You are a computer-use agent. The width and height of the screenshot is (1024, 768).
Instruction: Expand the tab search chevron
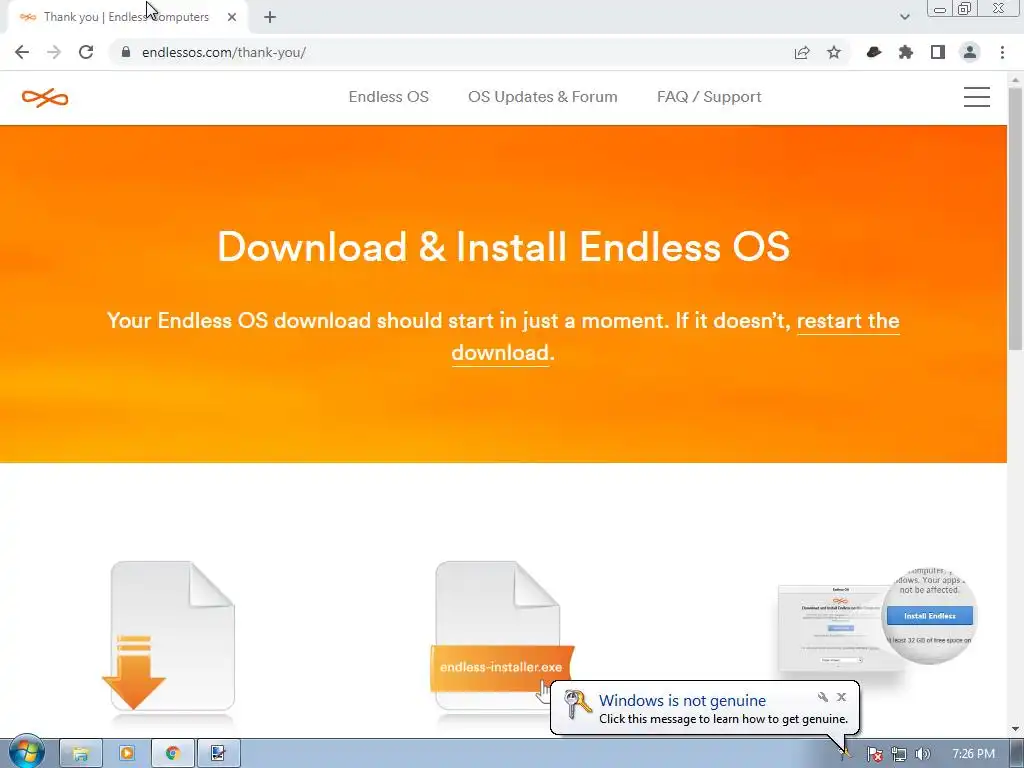[904, 17]
